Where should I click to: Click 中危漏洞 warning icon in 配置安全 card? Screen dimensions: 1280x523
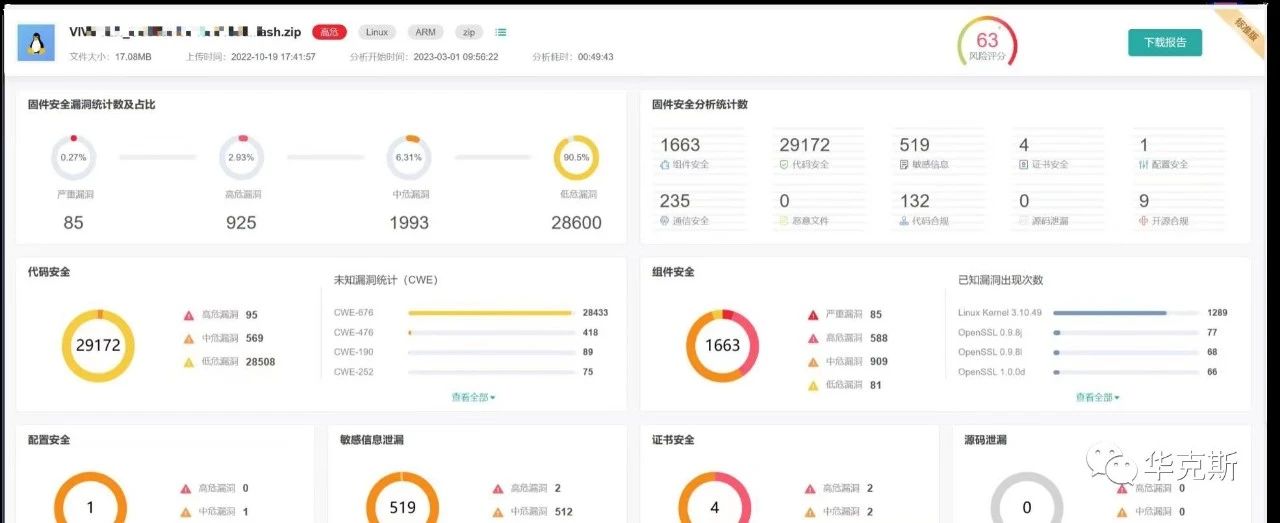(x=186, y=512)
